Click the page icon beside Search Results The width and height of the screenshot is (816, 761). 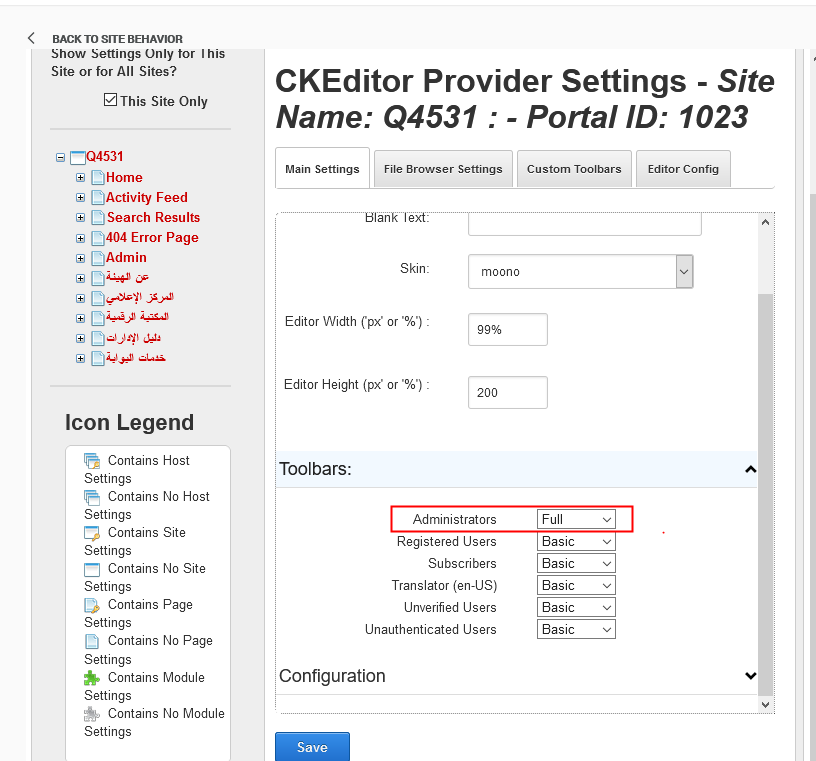(x=98, y=218)
